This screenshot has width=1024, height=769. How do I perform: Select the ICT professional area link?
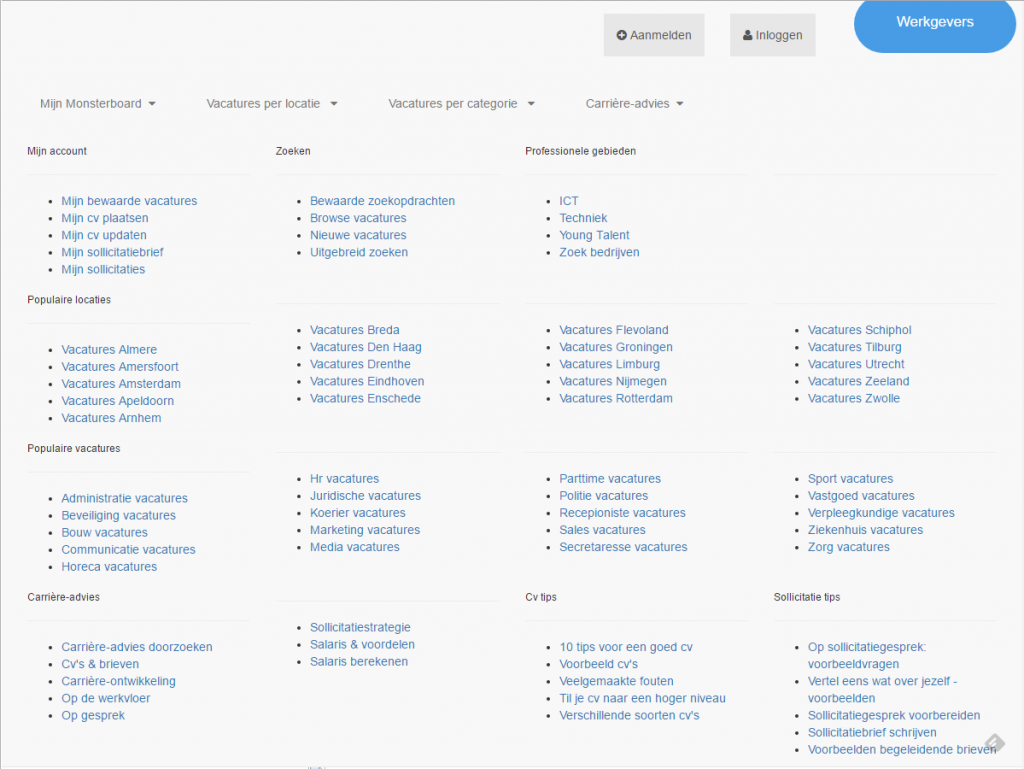coord(569,201)
